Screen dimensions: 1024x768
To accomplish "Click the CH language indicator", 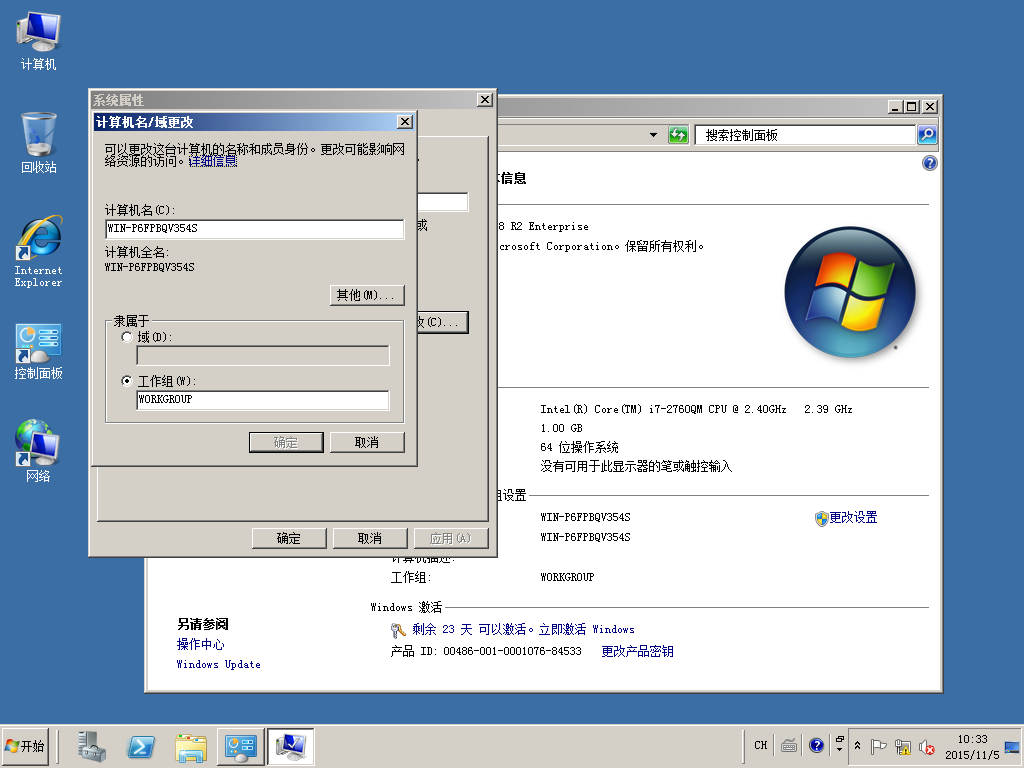I will 761,745.
